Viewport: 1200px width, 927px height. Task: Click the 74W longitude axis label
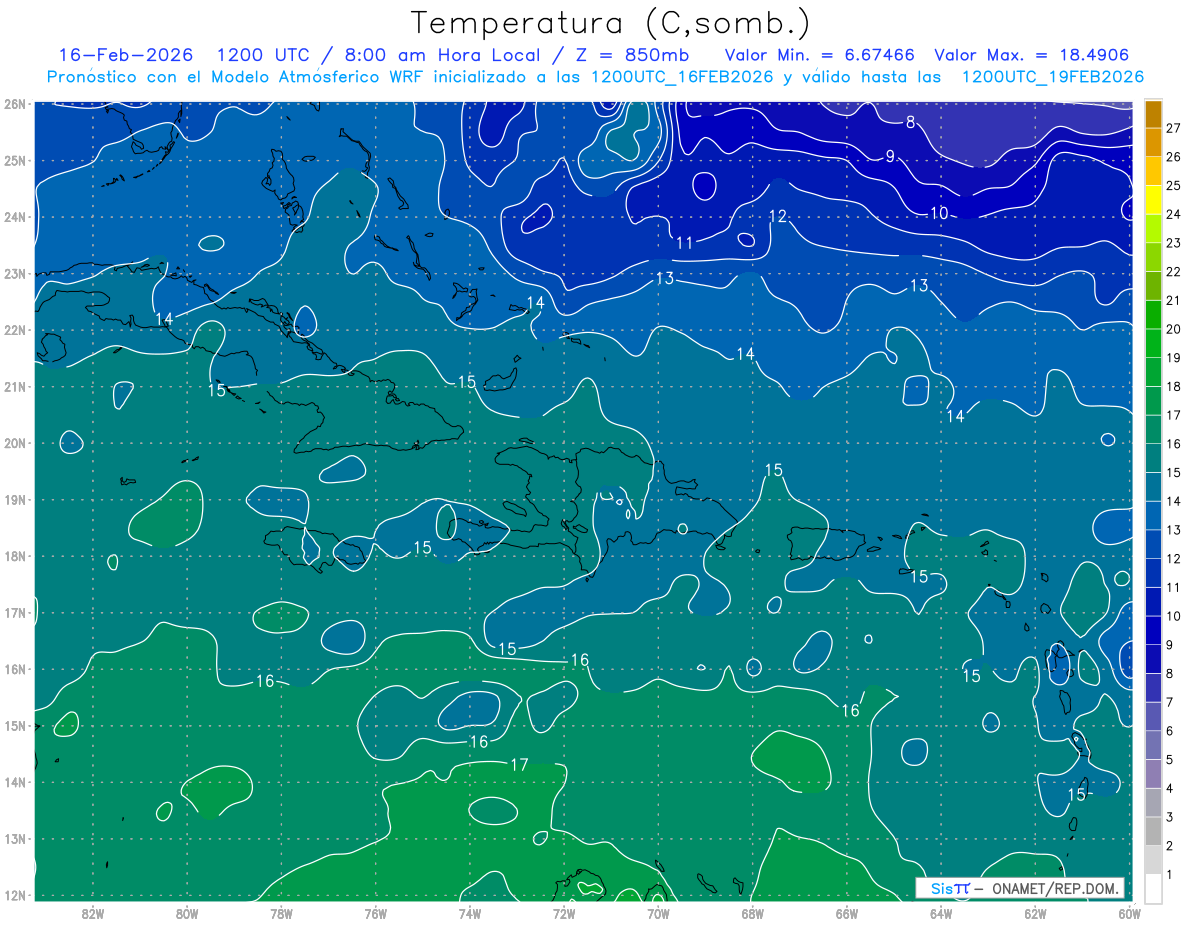pos(469,913)
